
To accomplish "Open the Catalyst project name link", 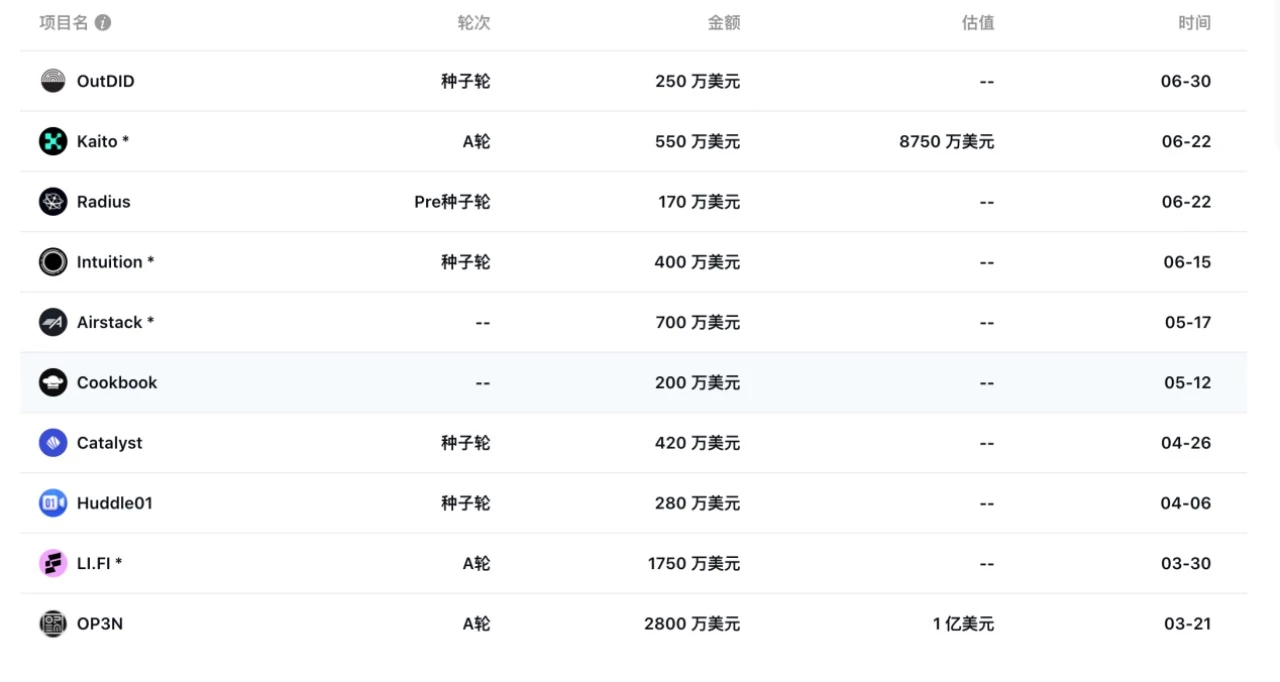I will click(x=110, y=442).
